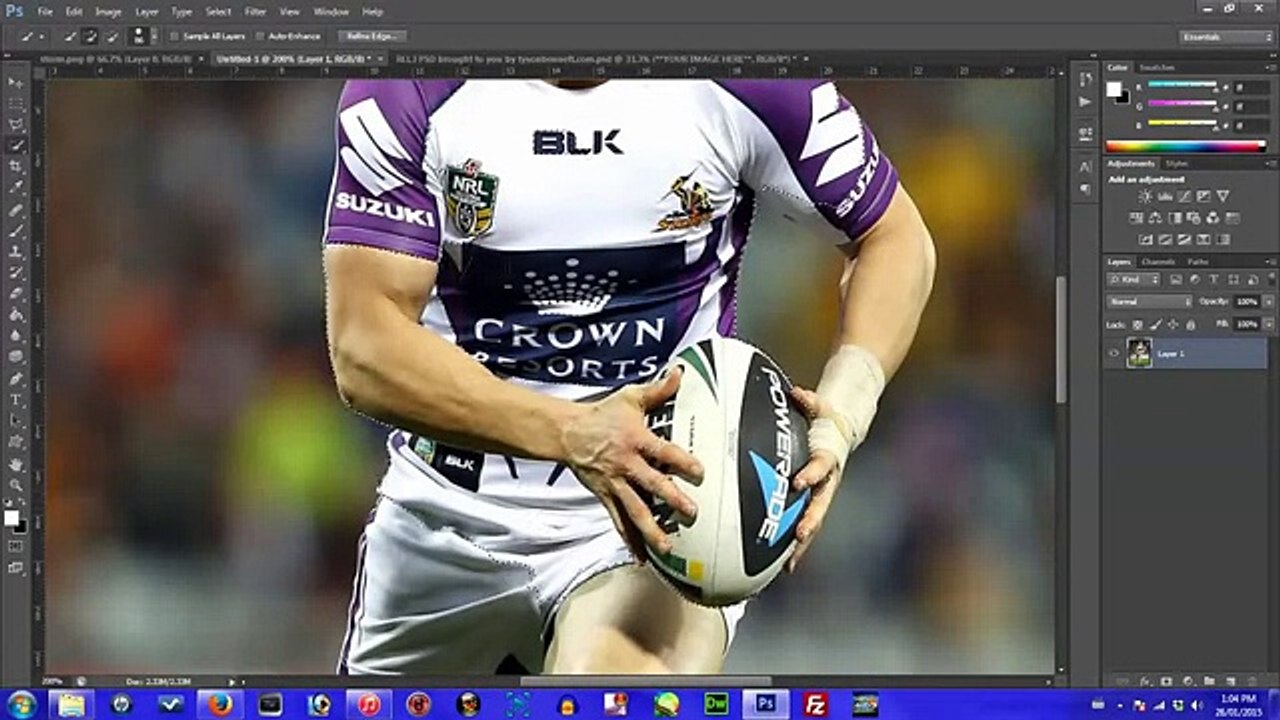Select the Eraser tool
This screenshot has width=1280, height=720.
[x=16, y=293]
